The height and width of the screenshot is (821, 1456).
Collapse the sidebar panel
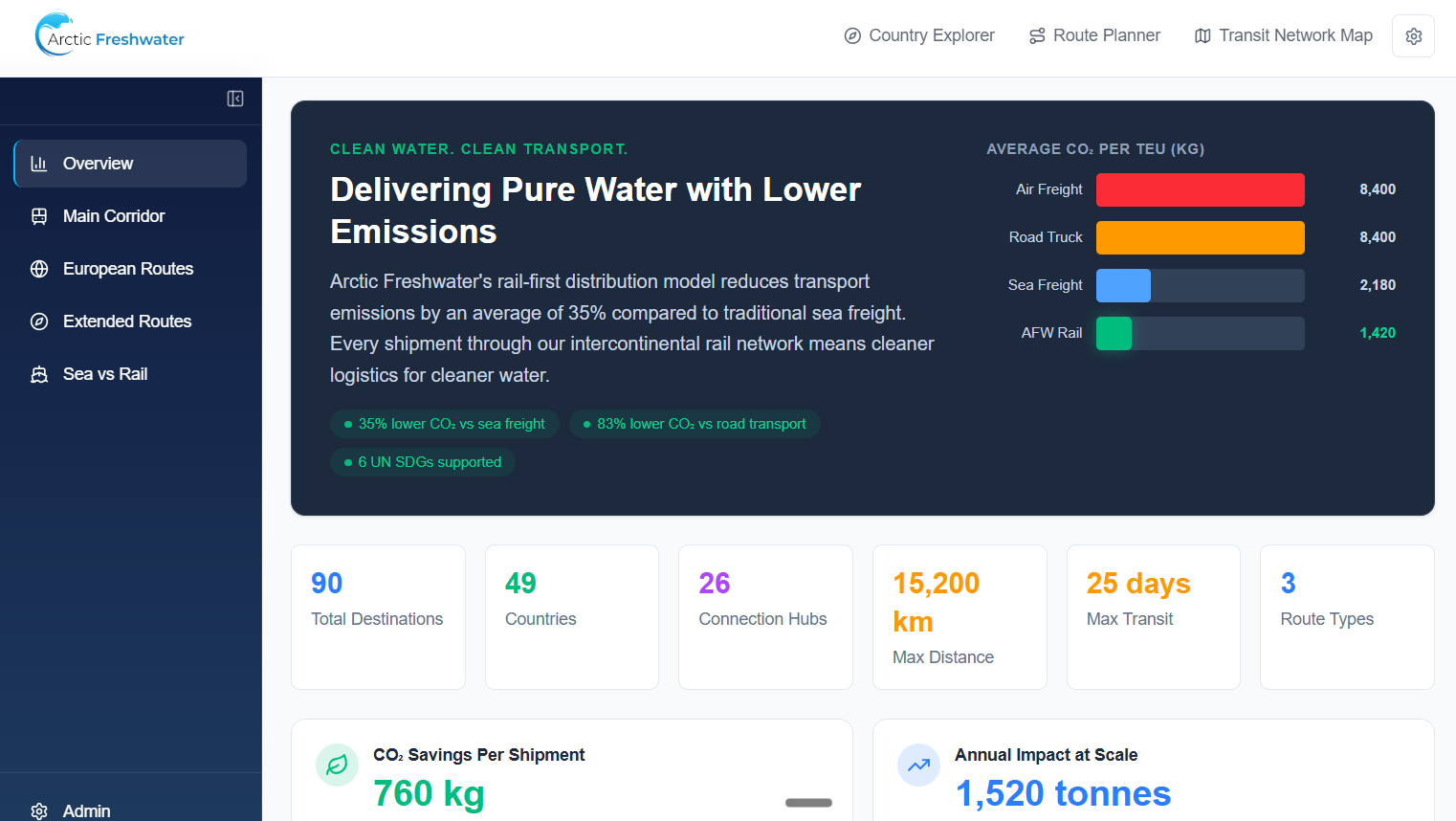[x=234, y=99]
